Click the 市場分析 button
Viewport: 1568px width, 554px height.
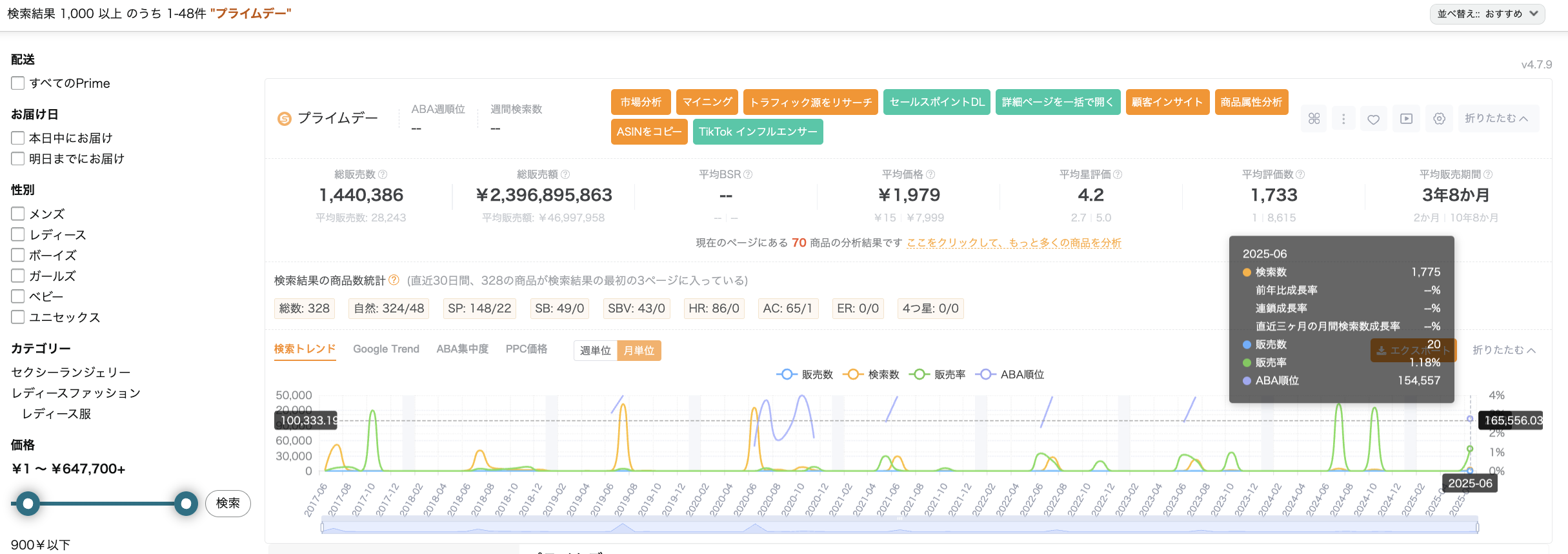[641, 102]
